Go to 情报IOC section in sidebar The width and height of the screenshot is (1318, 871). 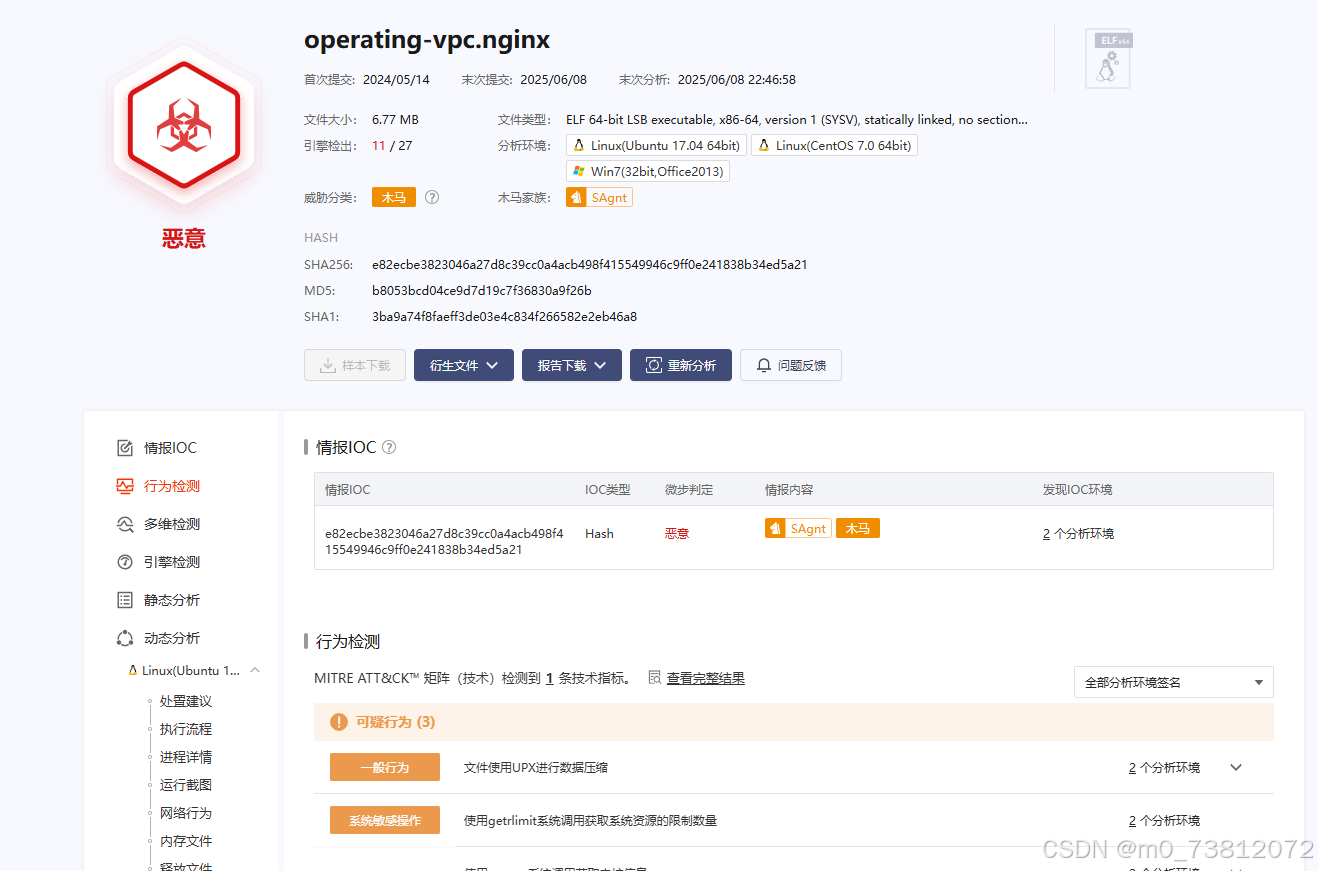(171, 448)
